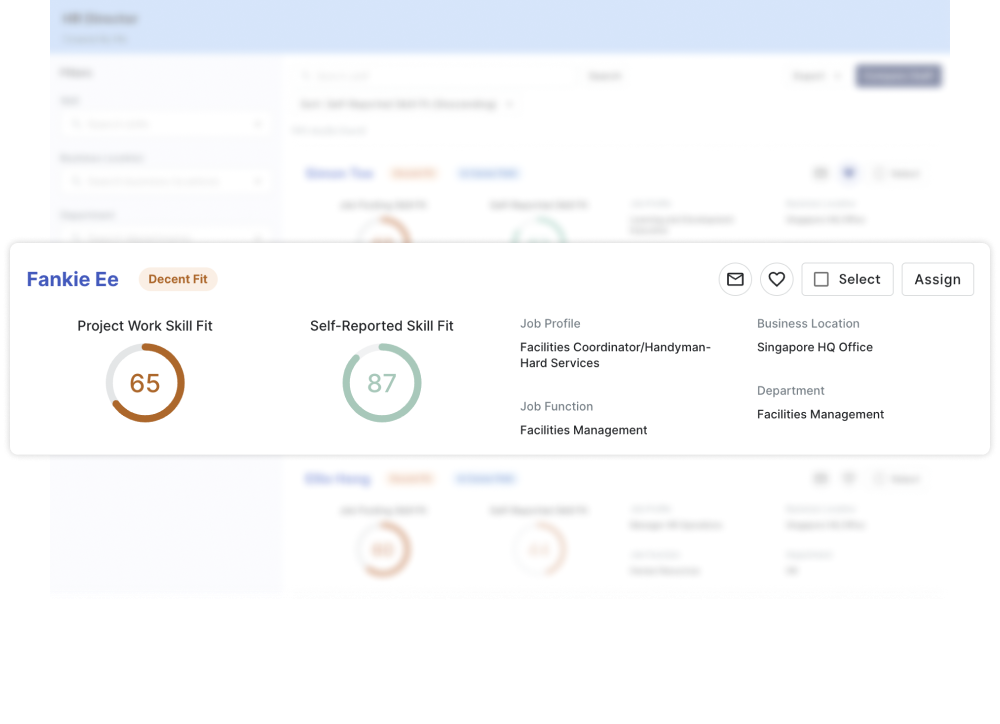
Task: Click the magnifier icon in the top search bar
Action: pyautogui.click(x=306, y=75)
